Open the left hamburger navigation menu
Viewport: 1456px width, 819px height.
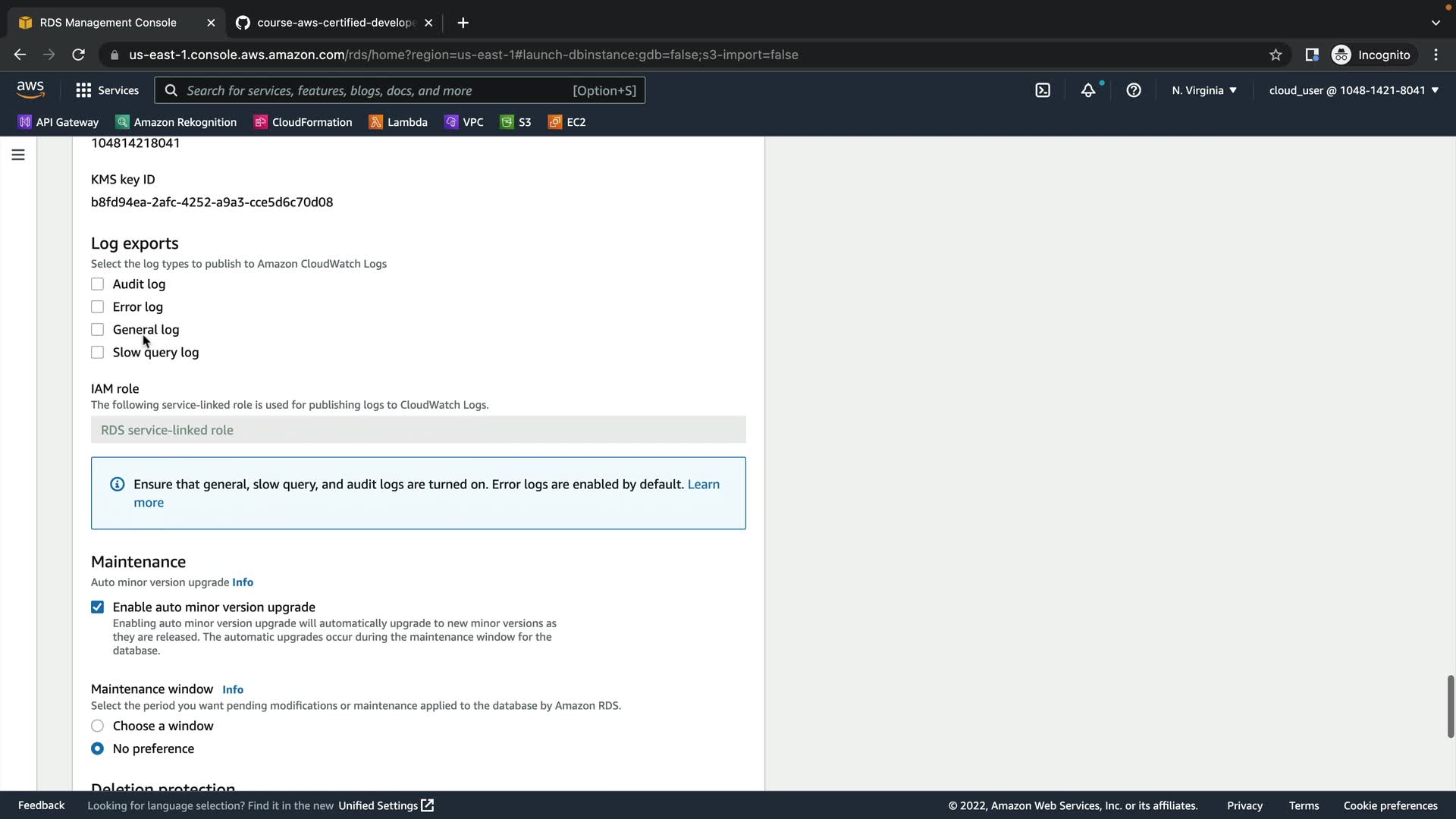pos(18,155)
